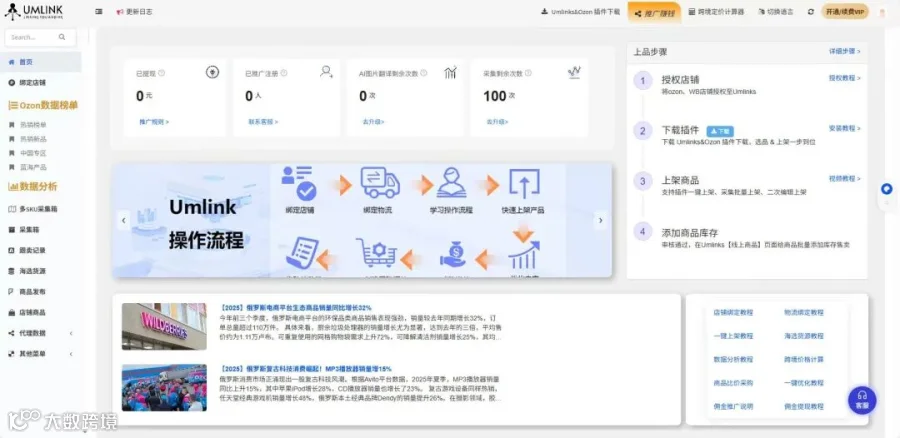900x438 pixels.
Task: Click the magnifier icon in sidebar search
Action: pos(62,37)
